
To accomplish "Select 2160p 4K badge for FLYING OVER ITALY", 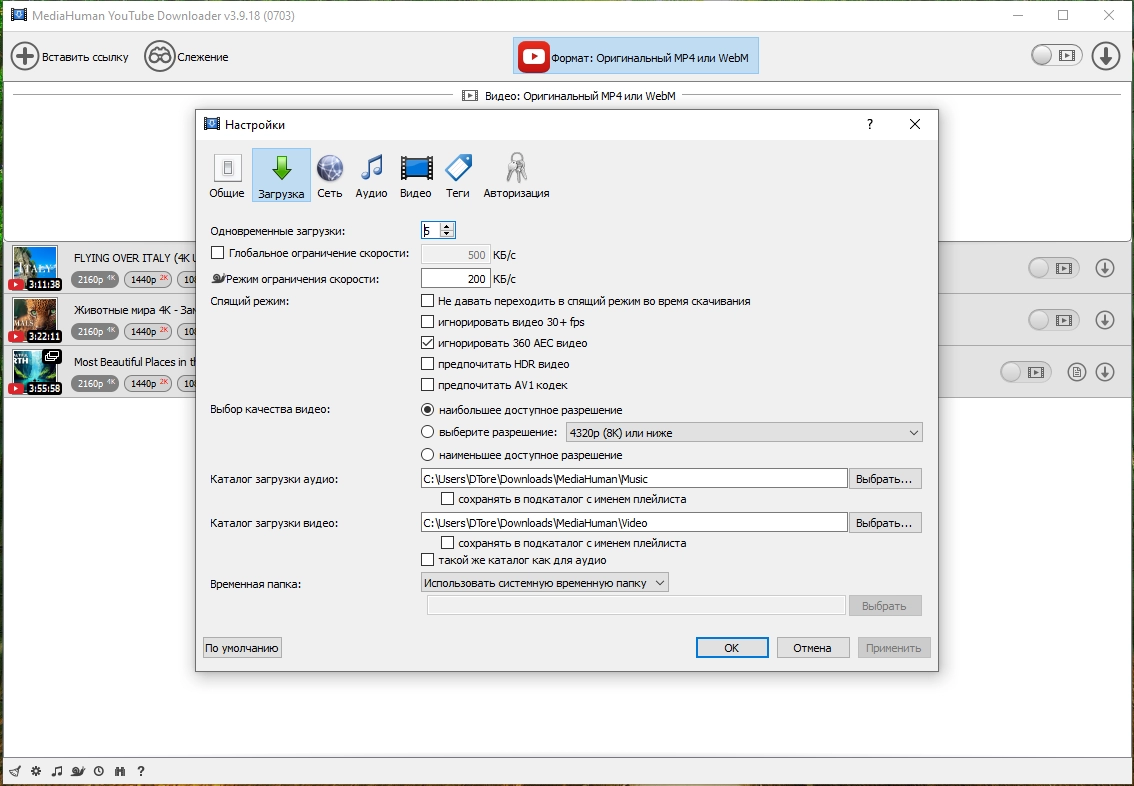I will [x=95, y=279].
